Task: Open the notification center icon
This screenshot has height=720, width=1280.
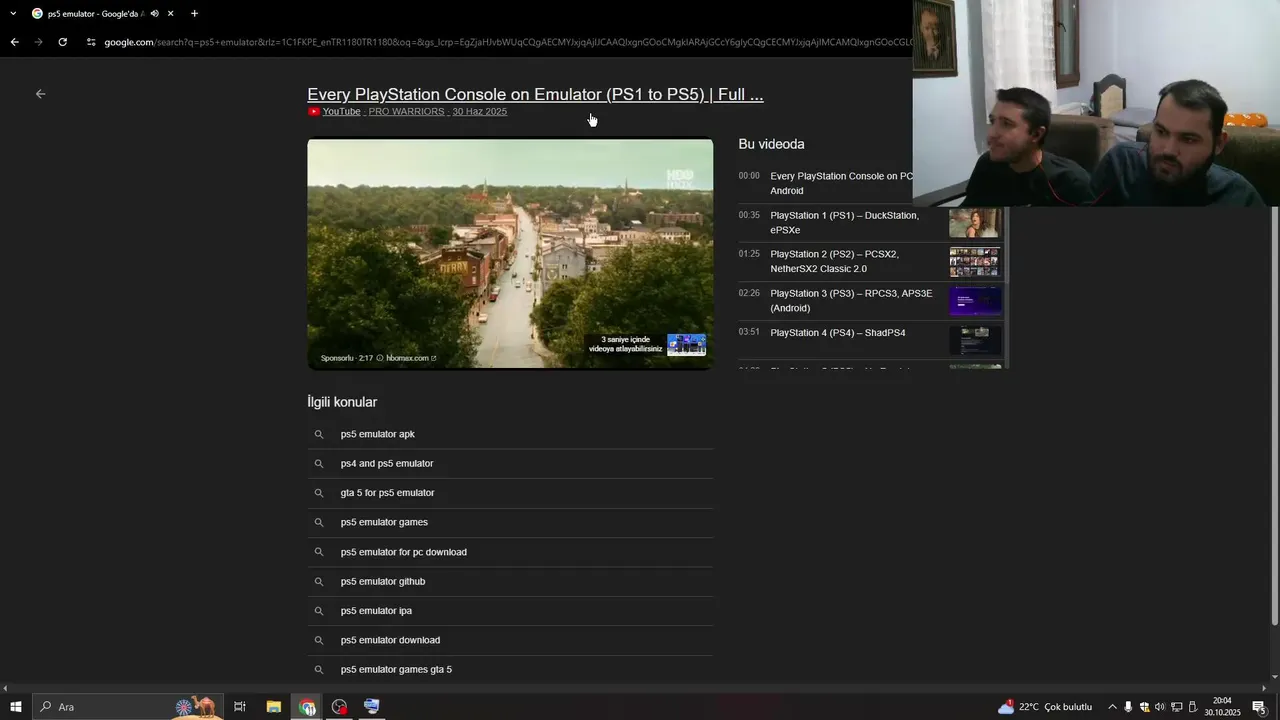Action: coord(1259,707)
